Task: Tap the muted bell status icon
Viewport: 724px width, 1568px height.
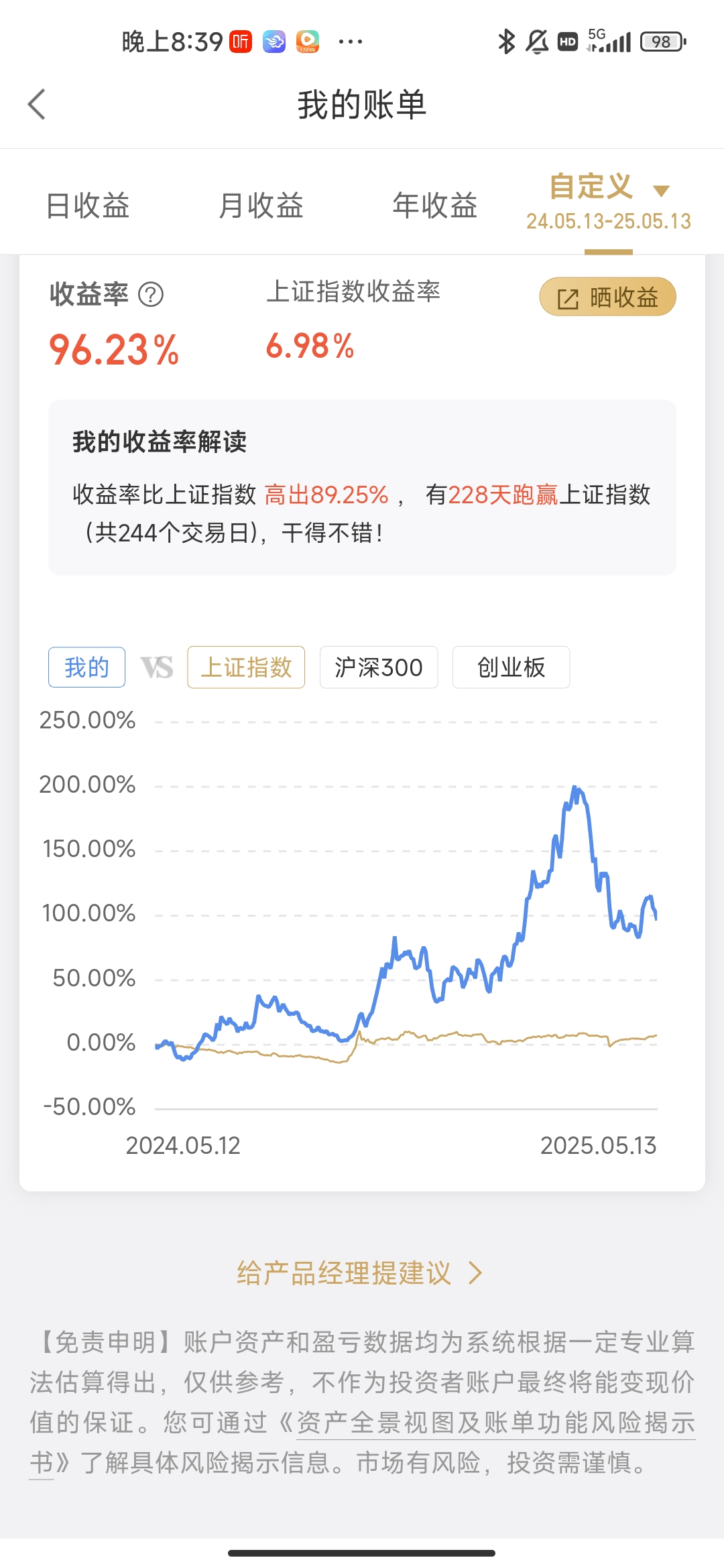Action: tap(537, 42)
